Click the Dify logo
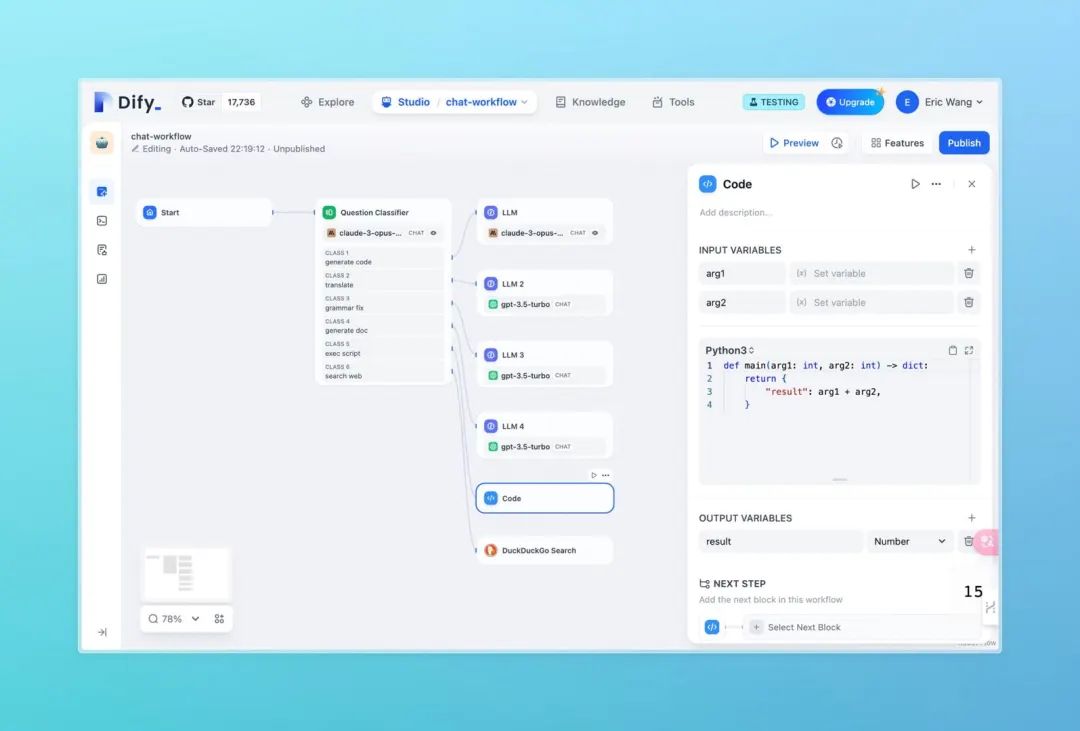This screenshot has width=1080, height=731. (x=127, y=102)
